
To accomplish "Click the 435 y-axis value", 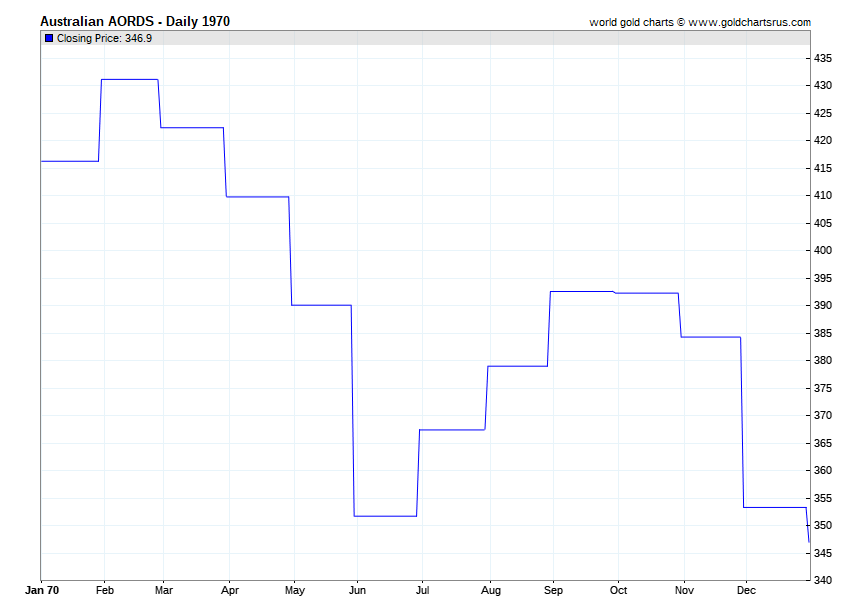I will click(x=823, y=59).
